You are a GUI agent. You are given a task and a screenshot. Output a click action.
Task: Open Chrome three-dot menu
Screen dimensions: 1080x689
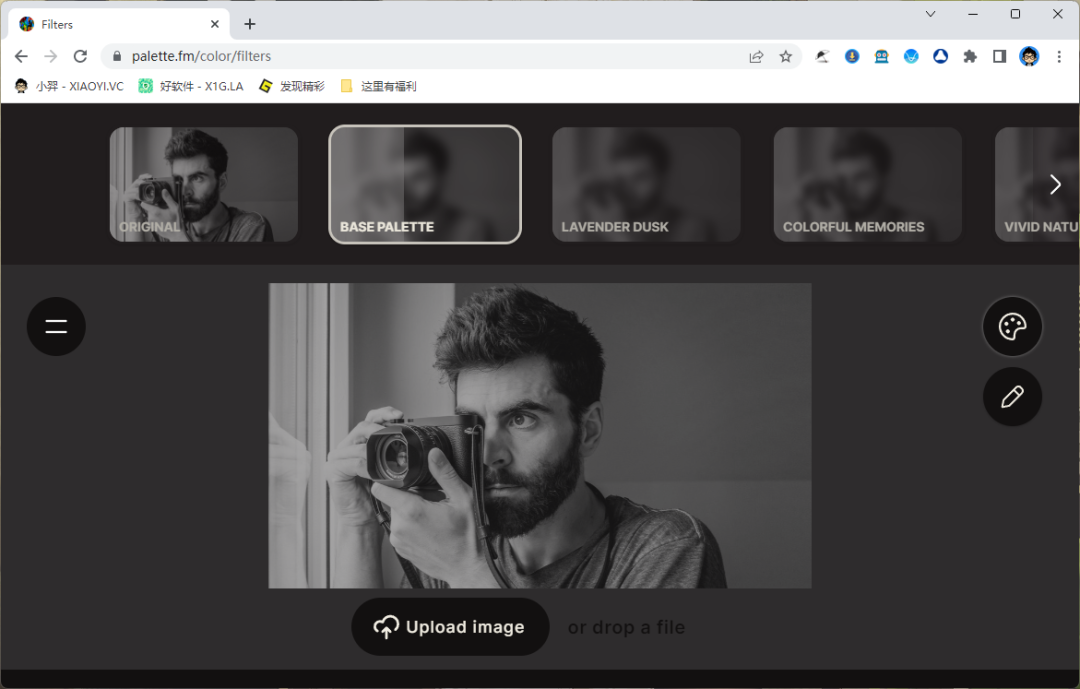[x=1059, y=57]
